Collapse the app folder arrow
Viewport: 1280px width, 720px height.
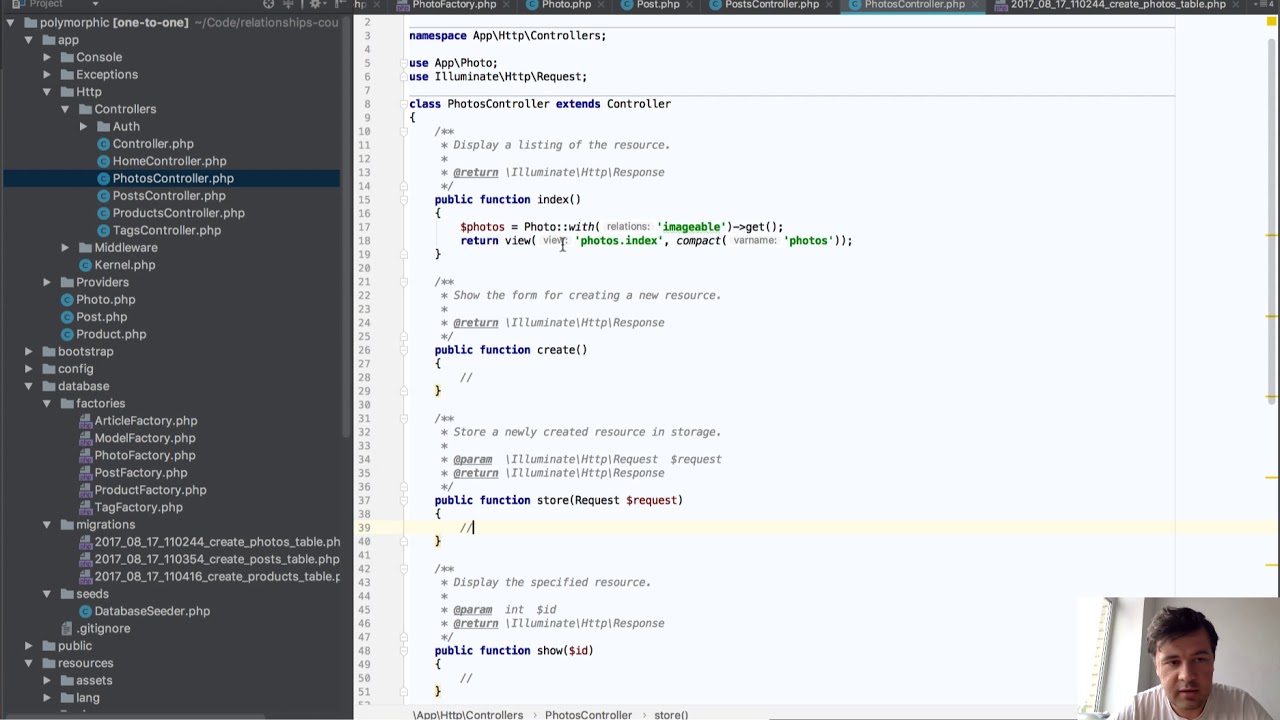pos(29,40)
